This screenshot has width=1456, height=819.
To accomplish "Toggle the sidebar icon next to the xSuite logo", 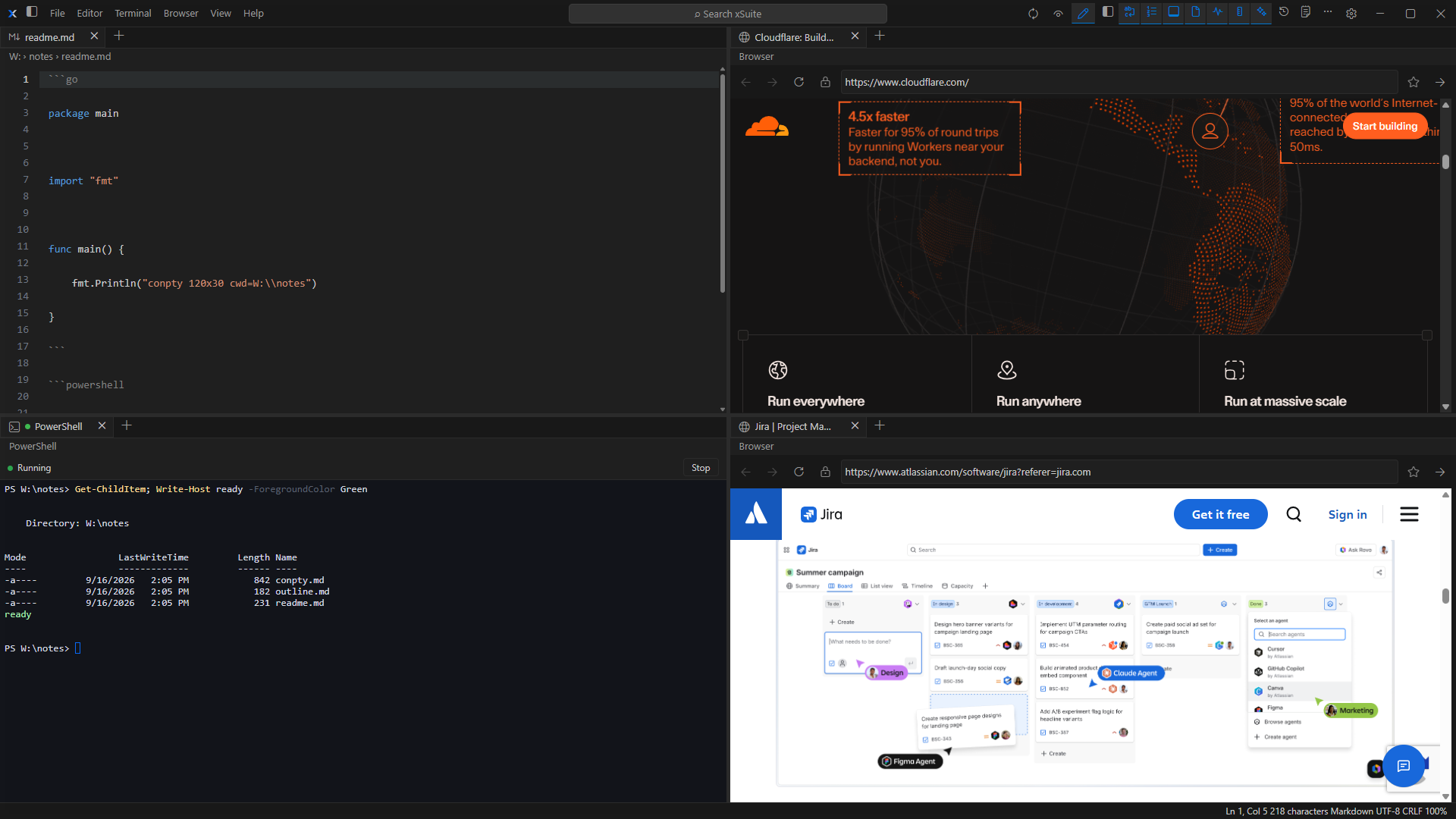I will (x=32, y=12).
